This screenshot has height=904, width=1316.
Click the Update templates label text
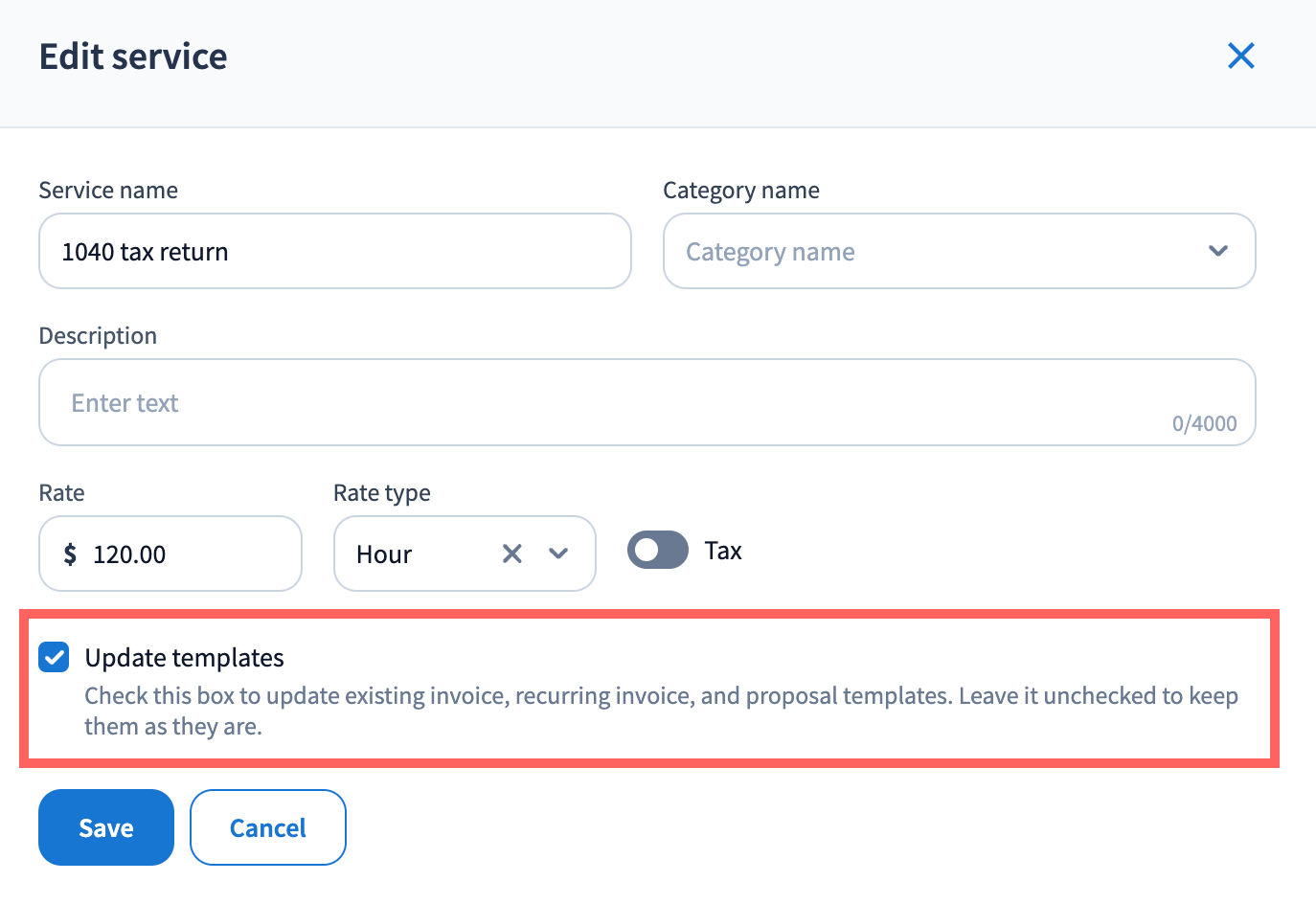click(x=184, y=658)
